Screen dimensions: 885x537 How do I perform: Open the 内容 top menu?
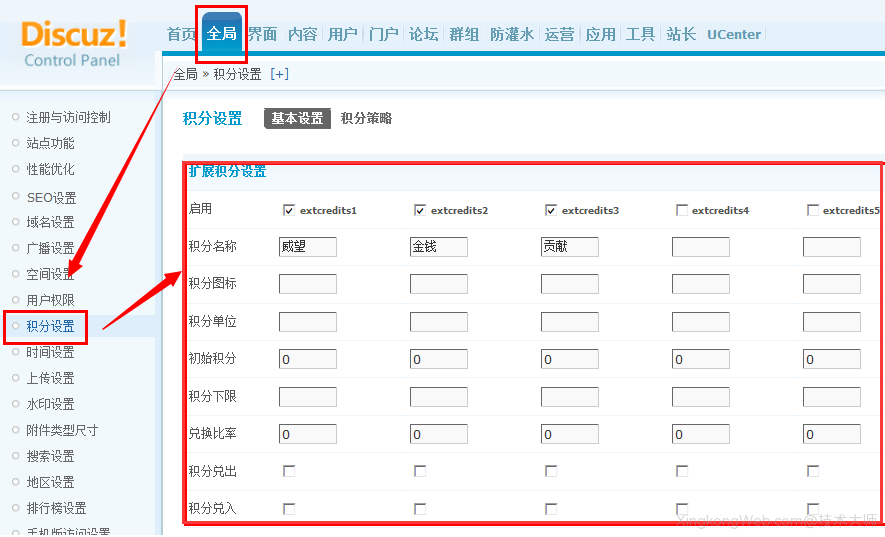click(x=303, y=34)
